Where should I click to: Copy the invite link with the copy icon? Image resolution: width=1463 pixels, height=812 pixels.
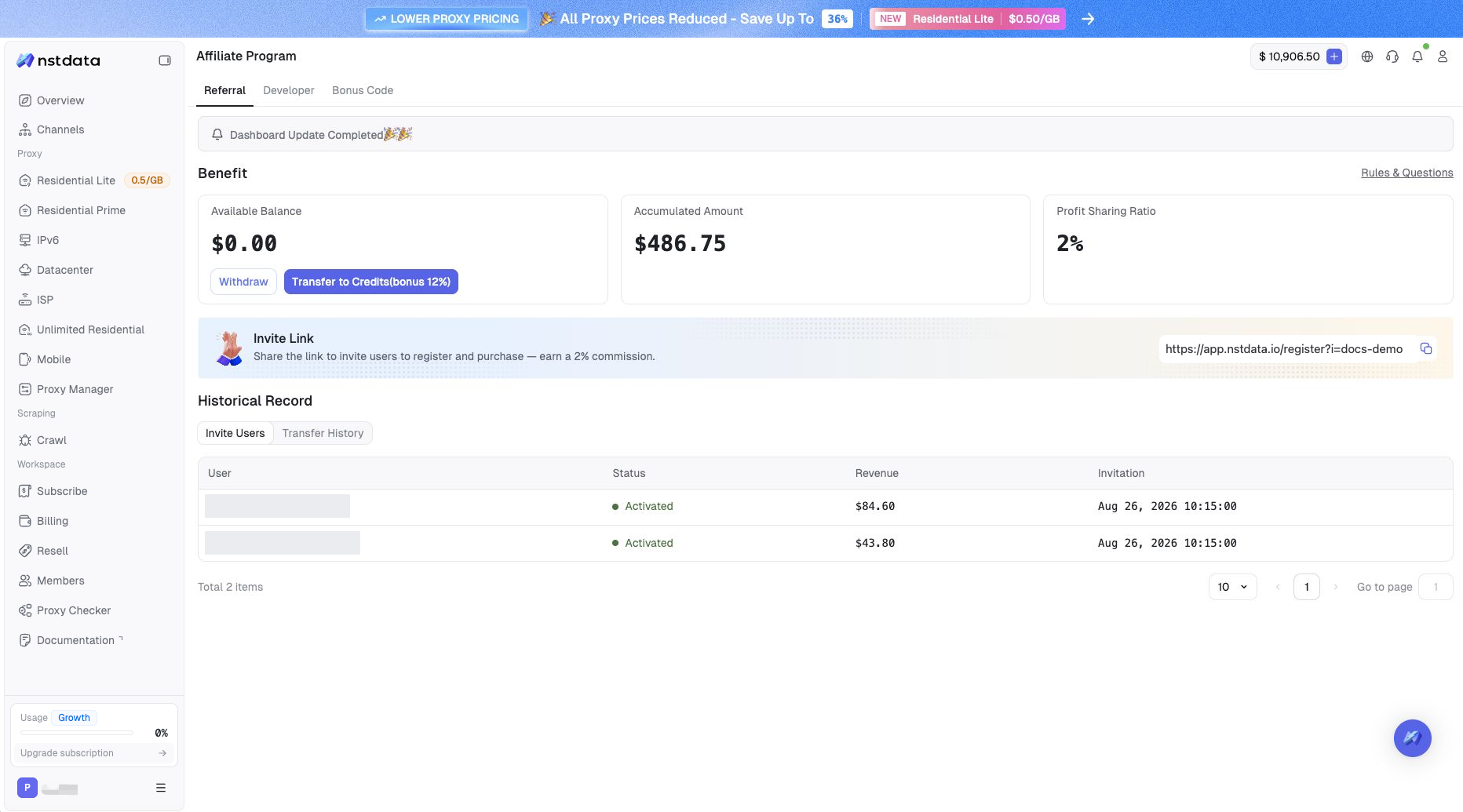point(1426,348)
